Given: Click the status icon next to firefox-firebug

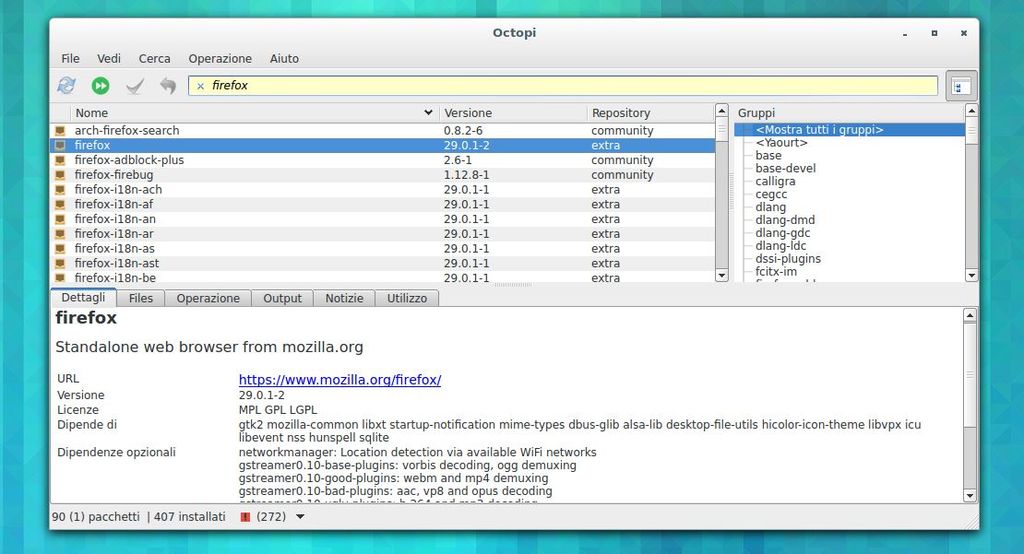Looking at the screenshot, I should pos(60,175).
